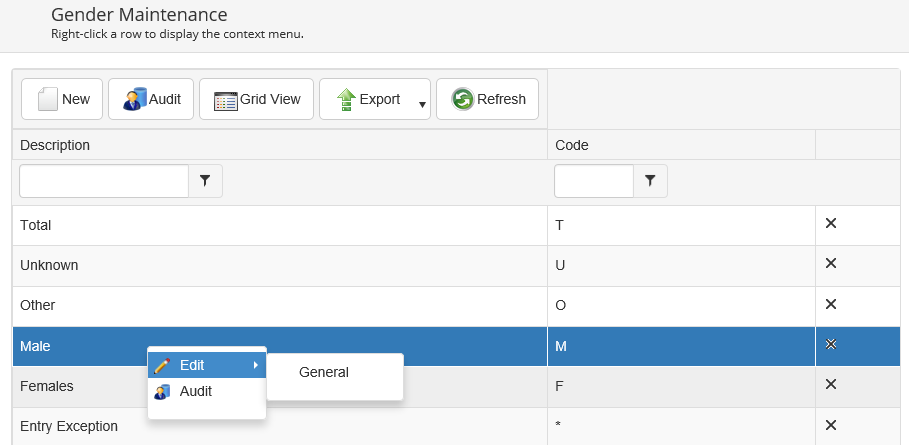Delete the Total row with X icon
The image size is (909, 445).
(830, 223)
